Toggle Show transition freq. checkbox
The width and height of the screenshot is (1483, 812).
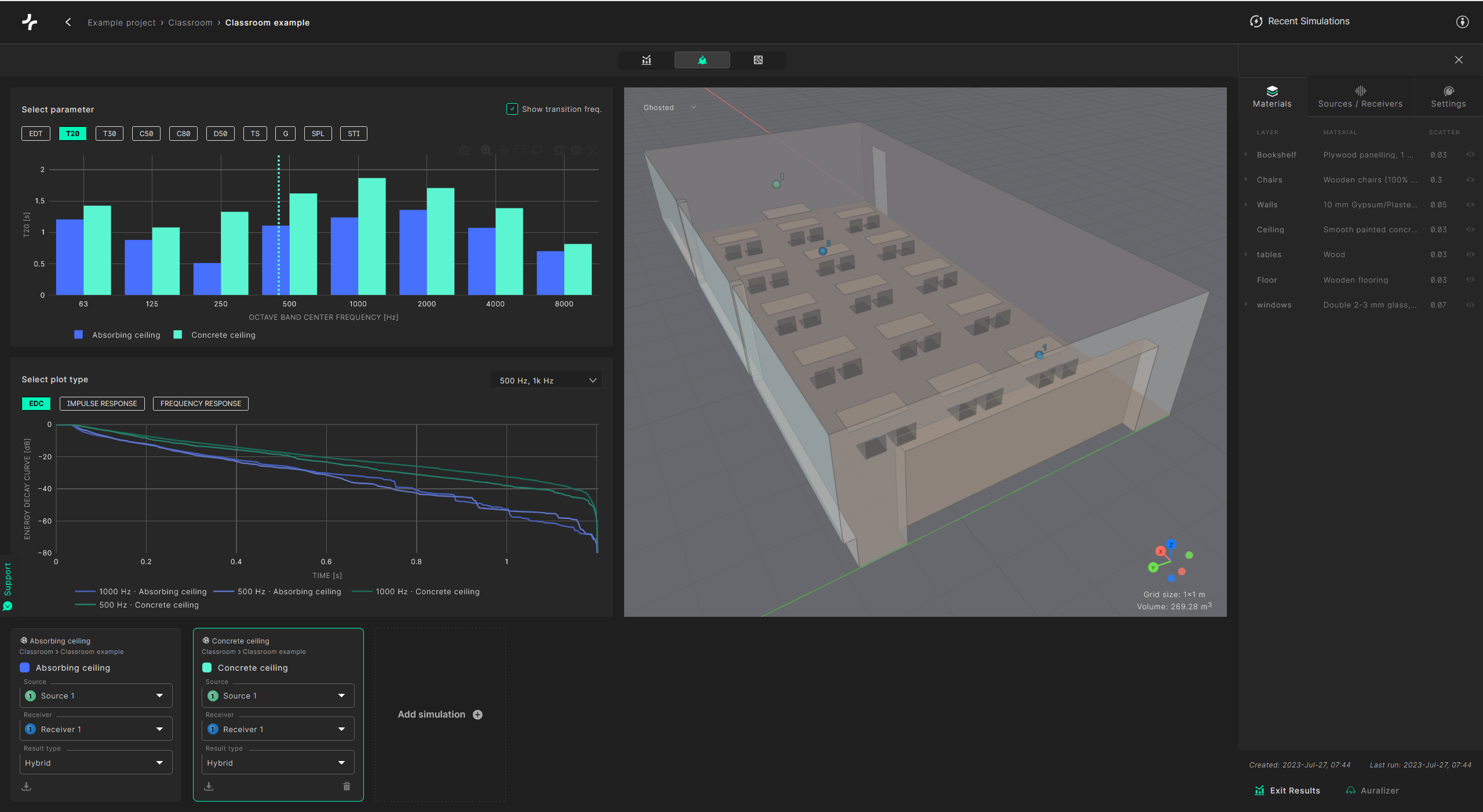[512, 109]
